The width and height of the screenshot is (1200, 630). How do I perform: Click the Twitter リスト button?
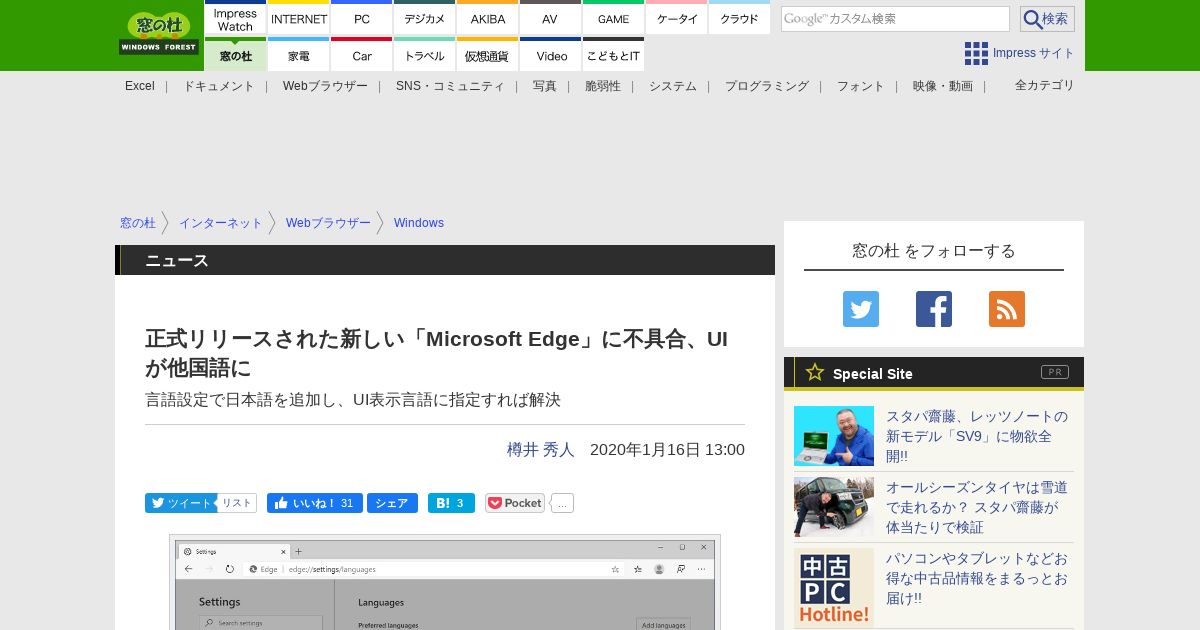pyautogui.click(x=237, y=503)
